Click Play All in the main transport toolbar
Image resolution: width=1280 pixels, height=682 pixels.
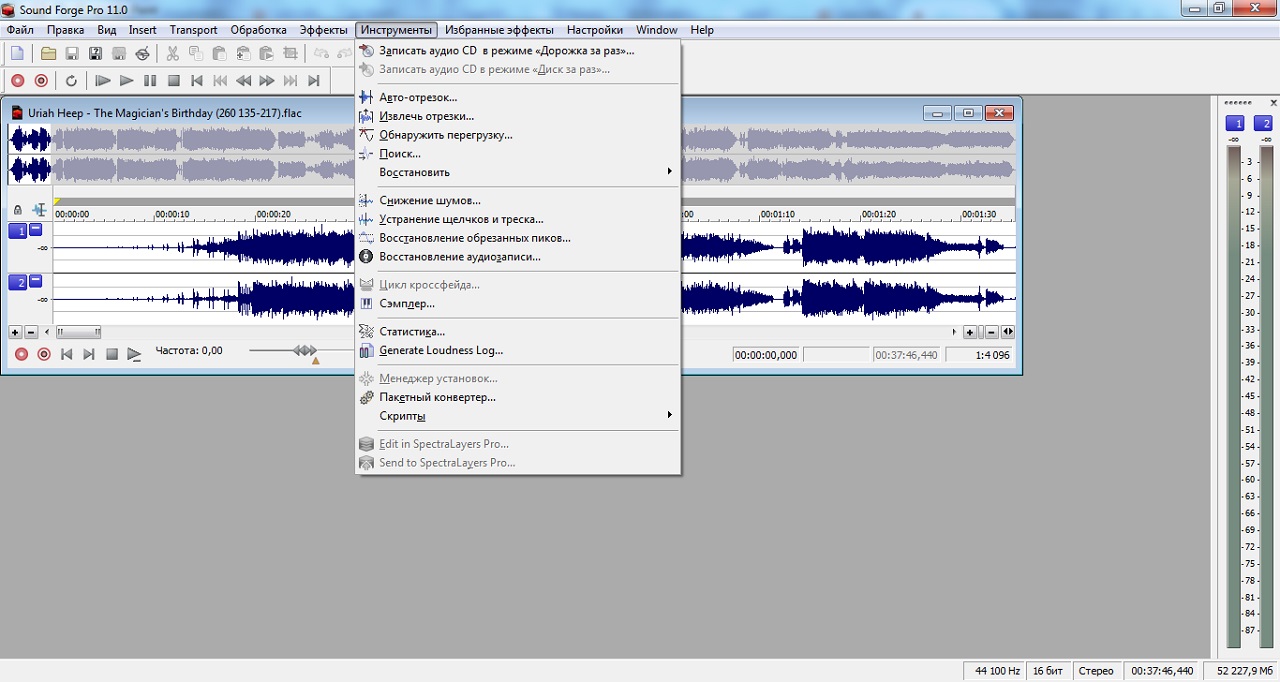tap(102, 81)
